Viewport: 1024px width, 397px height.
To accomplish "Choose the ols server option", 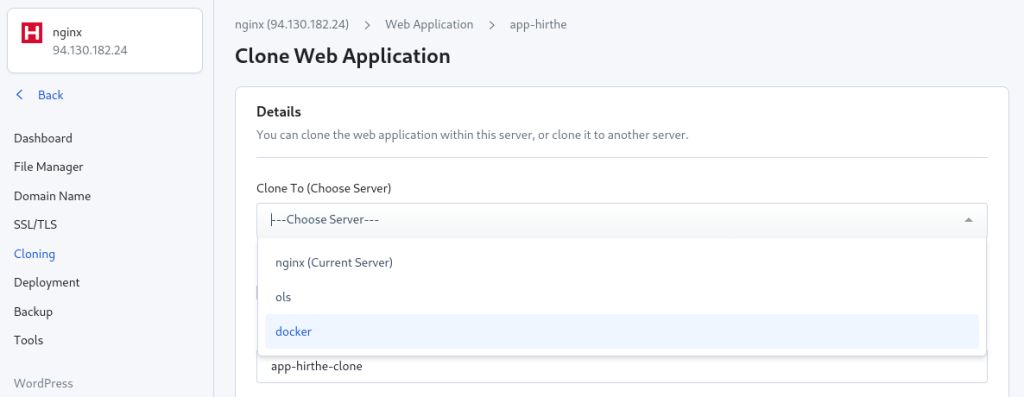I will click(622, 297).
